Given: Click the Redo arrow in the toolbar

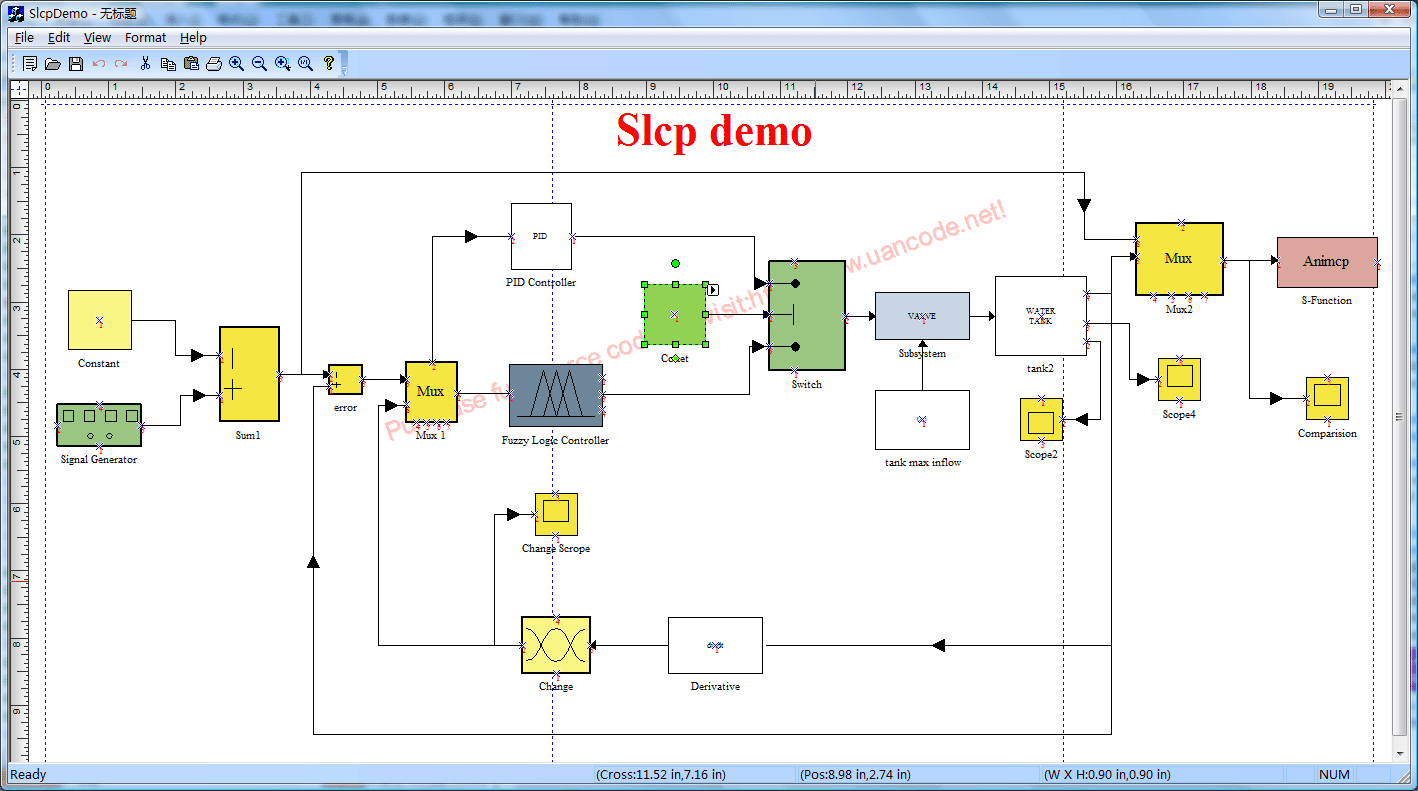Looking at the screenshot, I should tap(121, 64).
